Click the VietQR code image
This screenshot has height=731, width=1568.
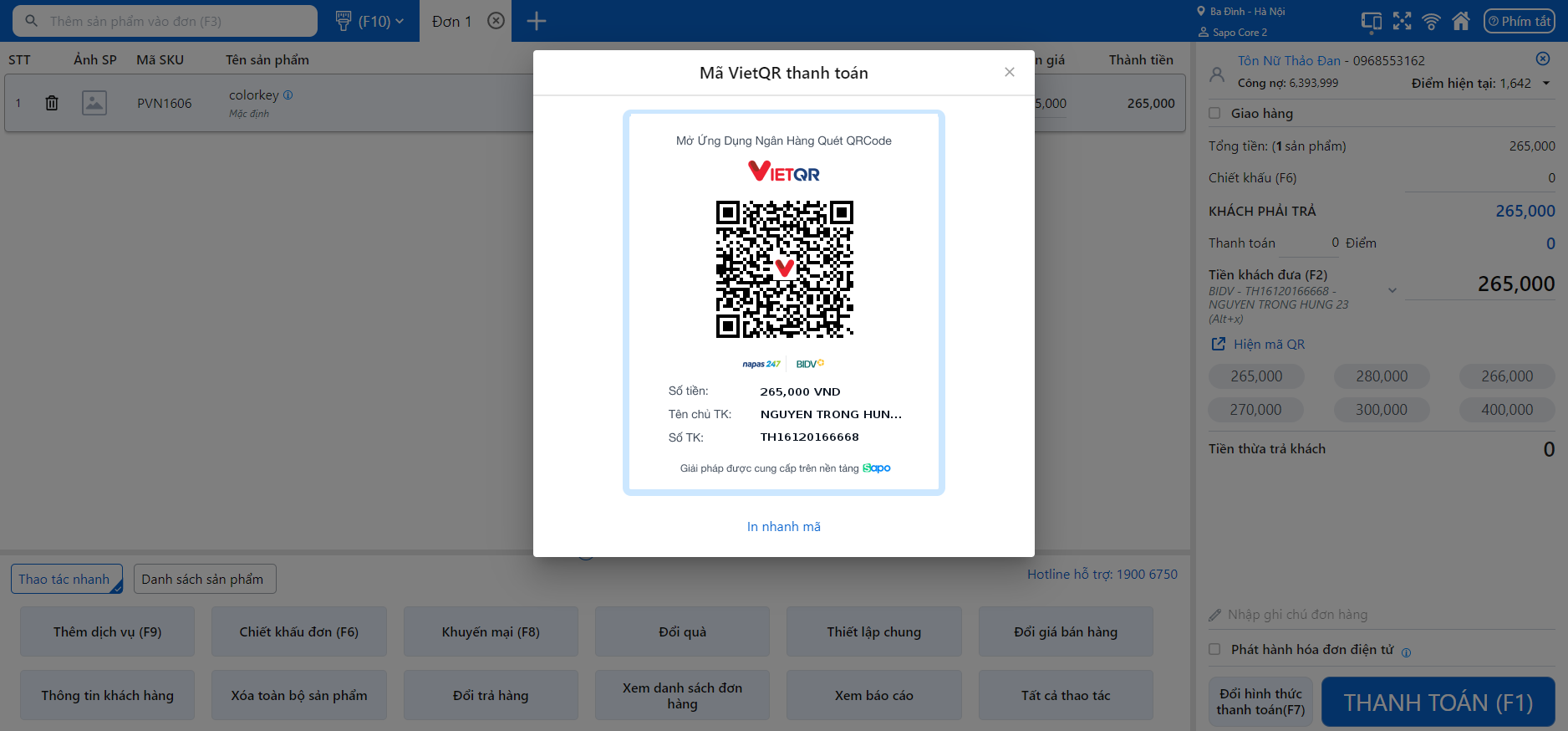[x=784, y=269]
